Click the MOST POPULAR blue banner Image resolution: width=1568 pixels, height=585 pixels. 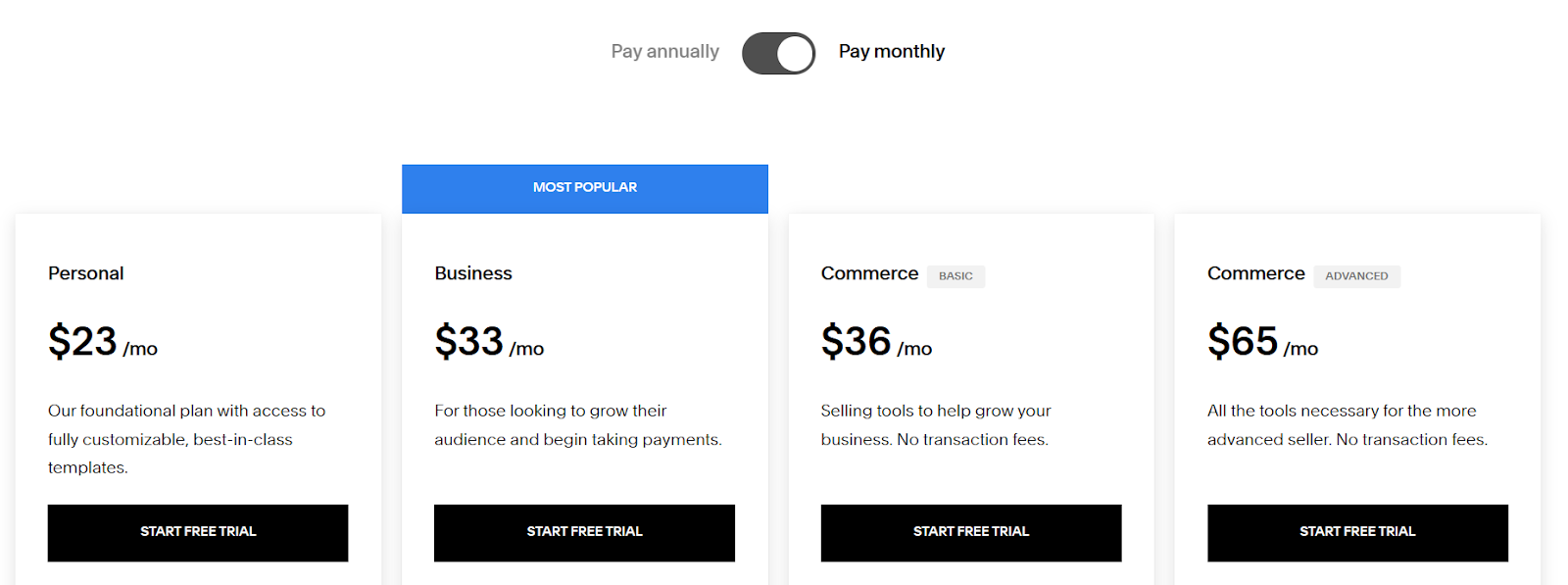click(x=585, y=188)
